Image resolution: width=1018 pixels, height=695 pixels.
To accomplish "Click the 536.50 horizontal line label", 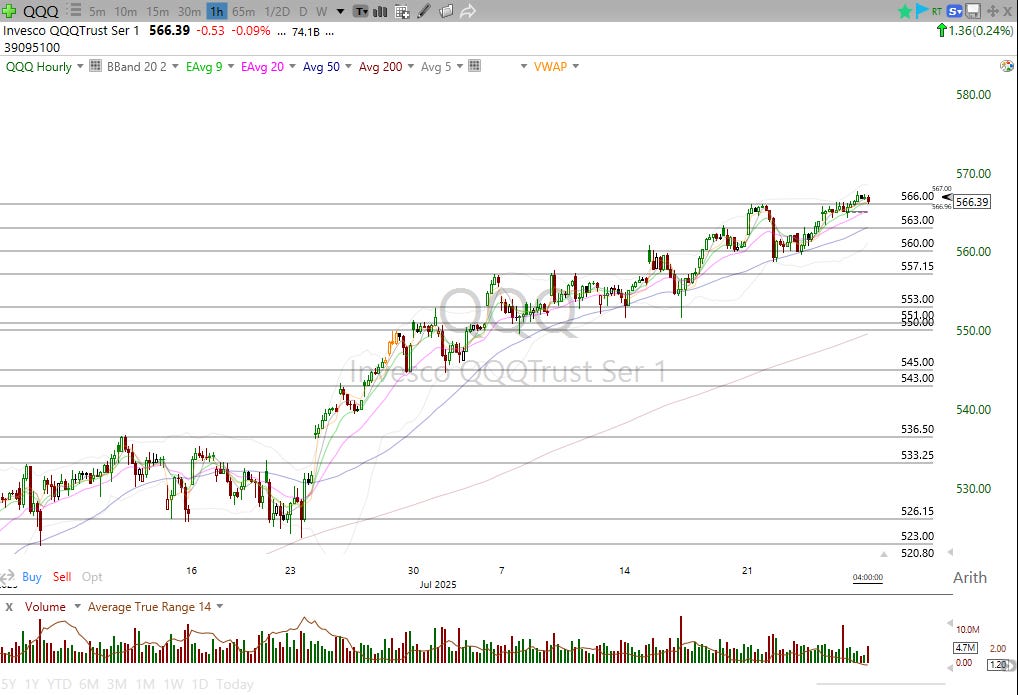I will [917, 429].
